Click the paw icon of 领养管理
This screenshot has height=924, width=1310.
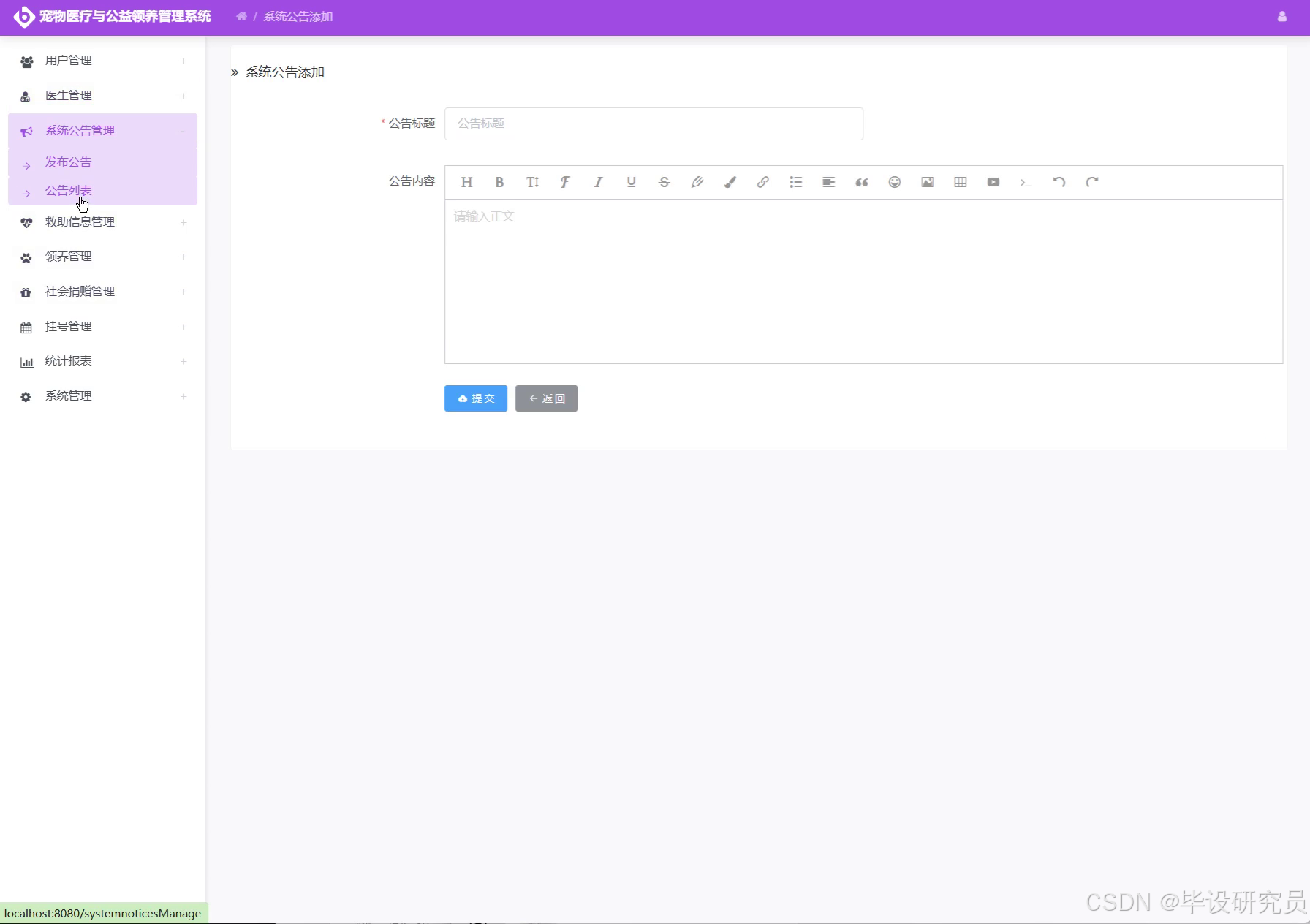tap(26, 257)
